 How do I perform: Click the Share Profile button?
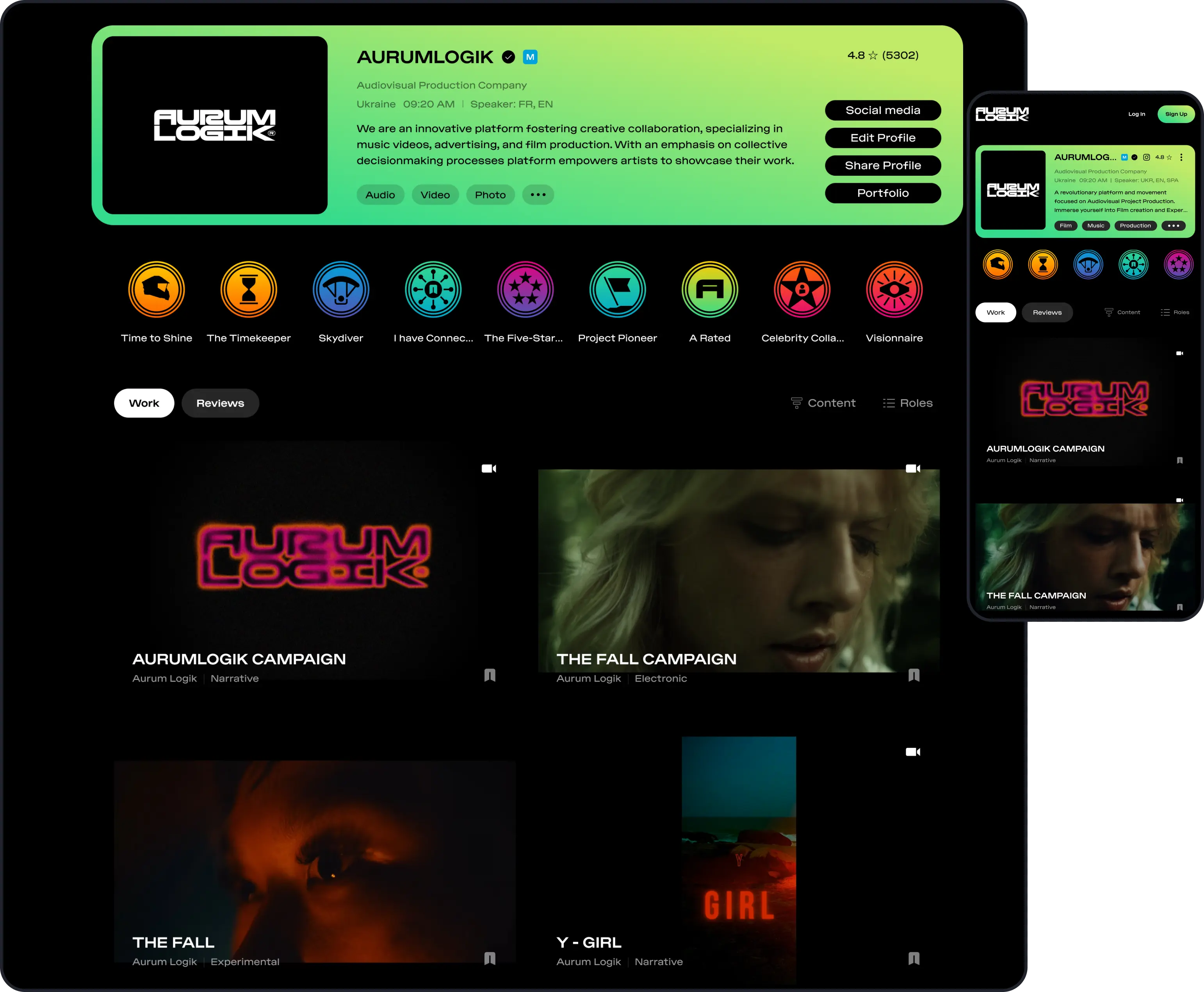point(881,164)
